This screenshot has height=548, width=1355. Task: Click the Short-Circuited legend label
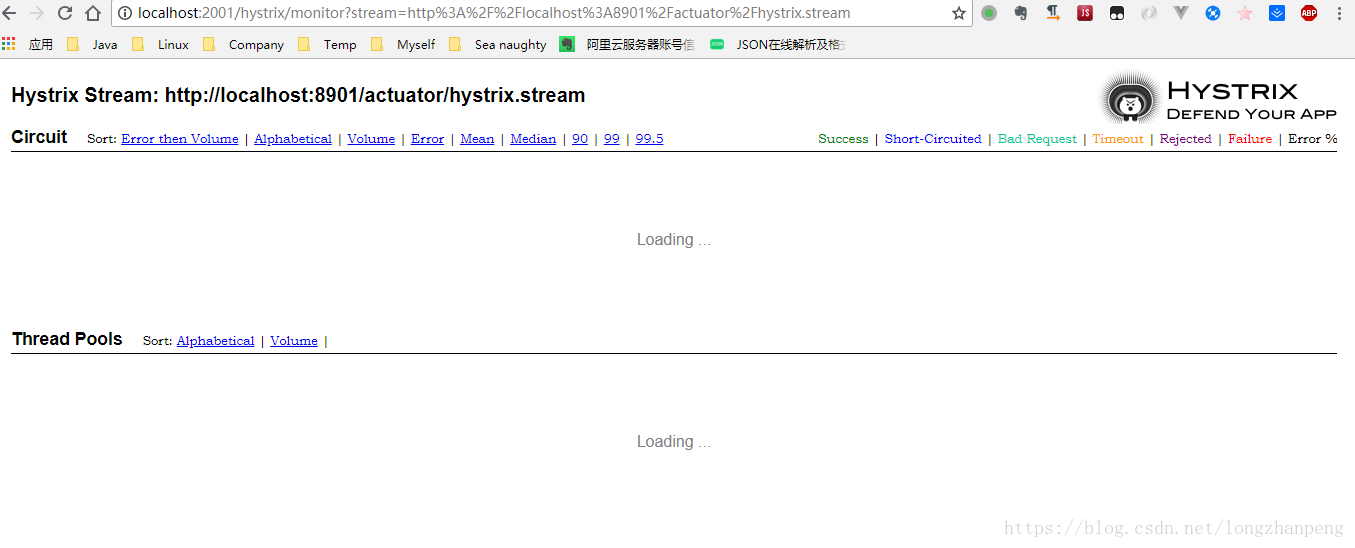(x=933, y=139)
